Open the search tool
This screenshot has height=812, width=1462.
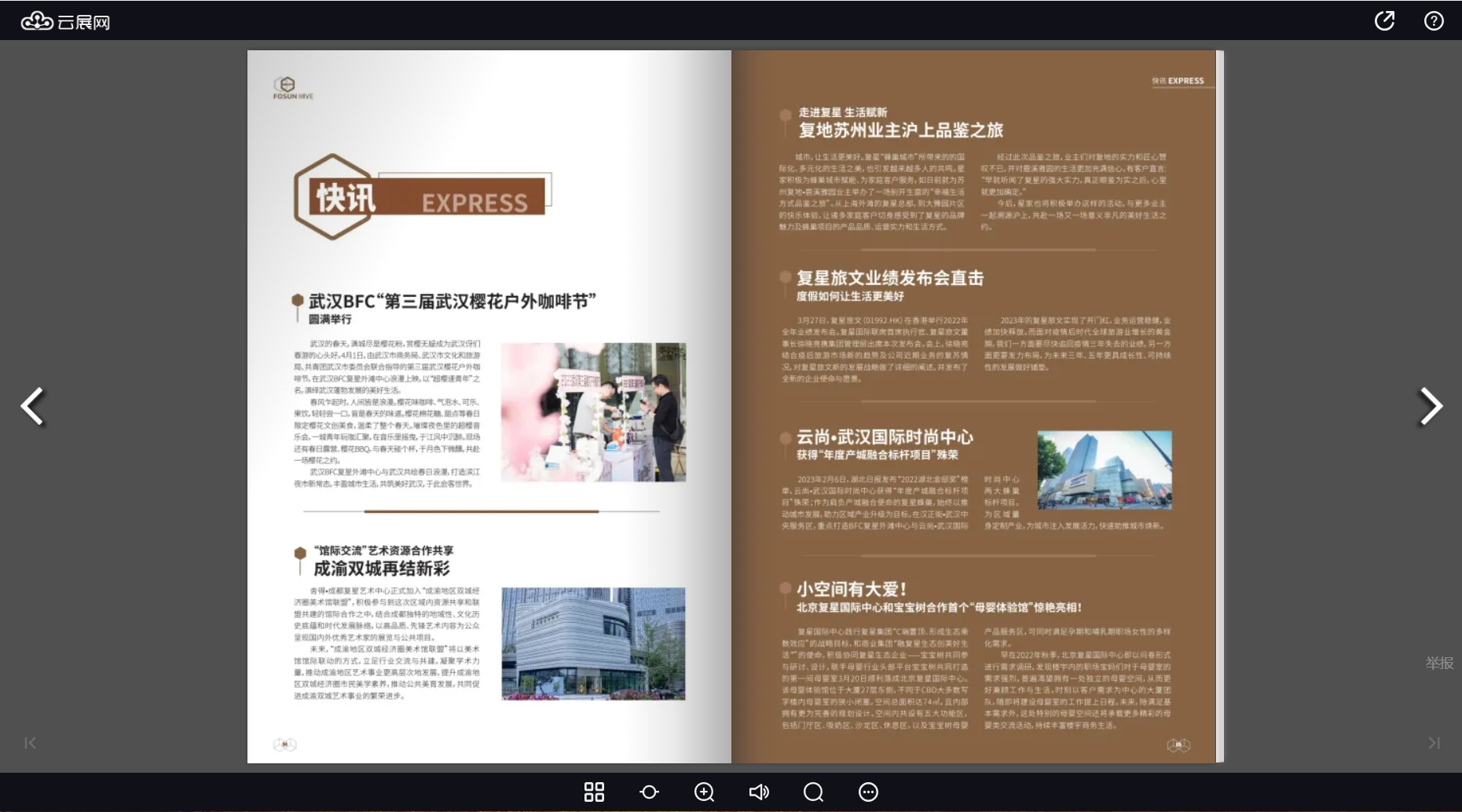[813, 792]
